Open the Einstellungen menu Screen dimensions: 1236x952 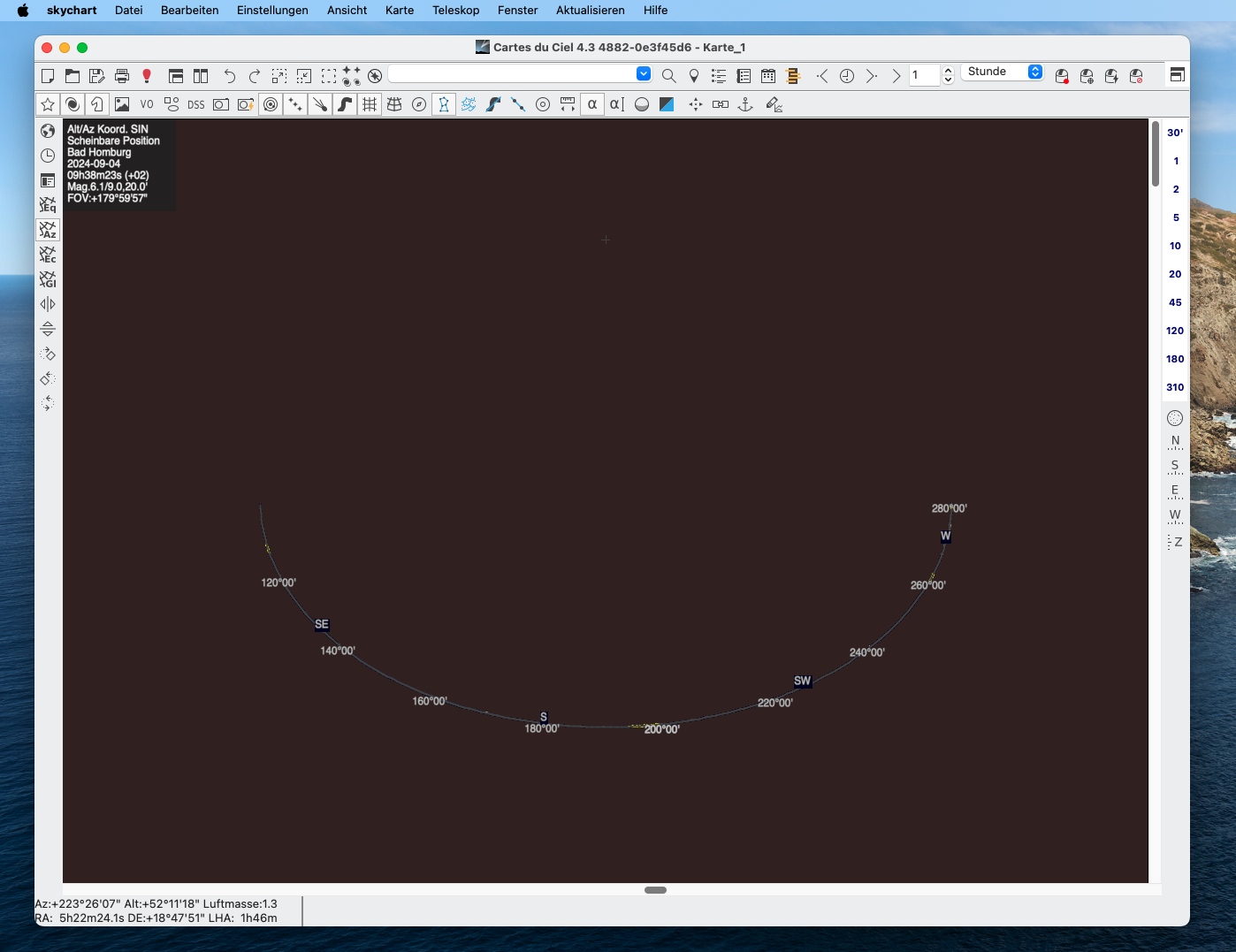pos(272,11)
